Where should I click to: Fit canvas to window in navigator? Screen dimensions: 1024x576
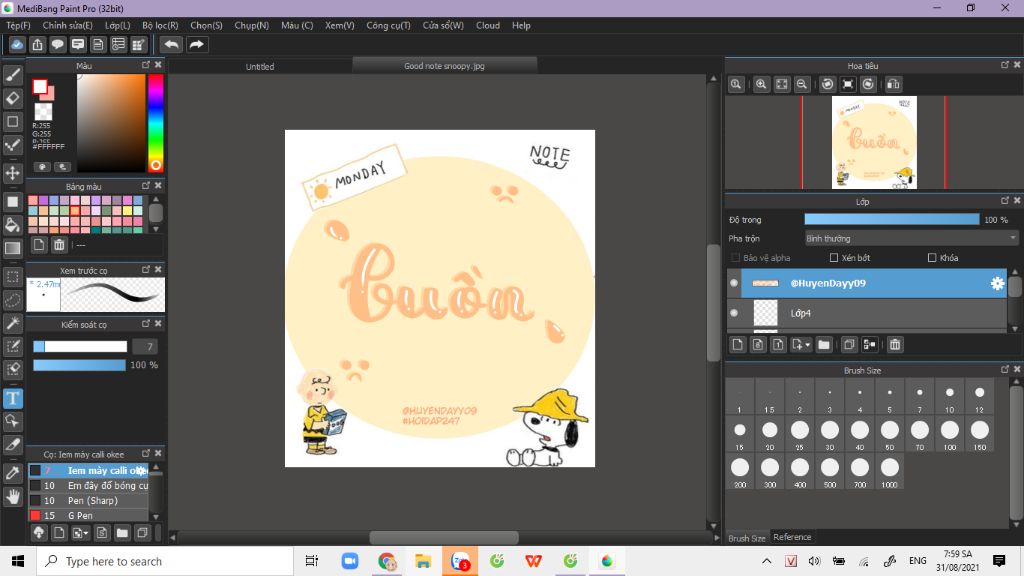(x=782, y=84)
